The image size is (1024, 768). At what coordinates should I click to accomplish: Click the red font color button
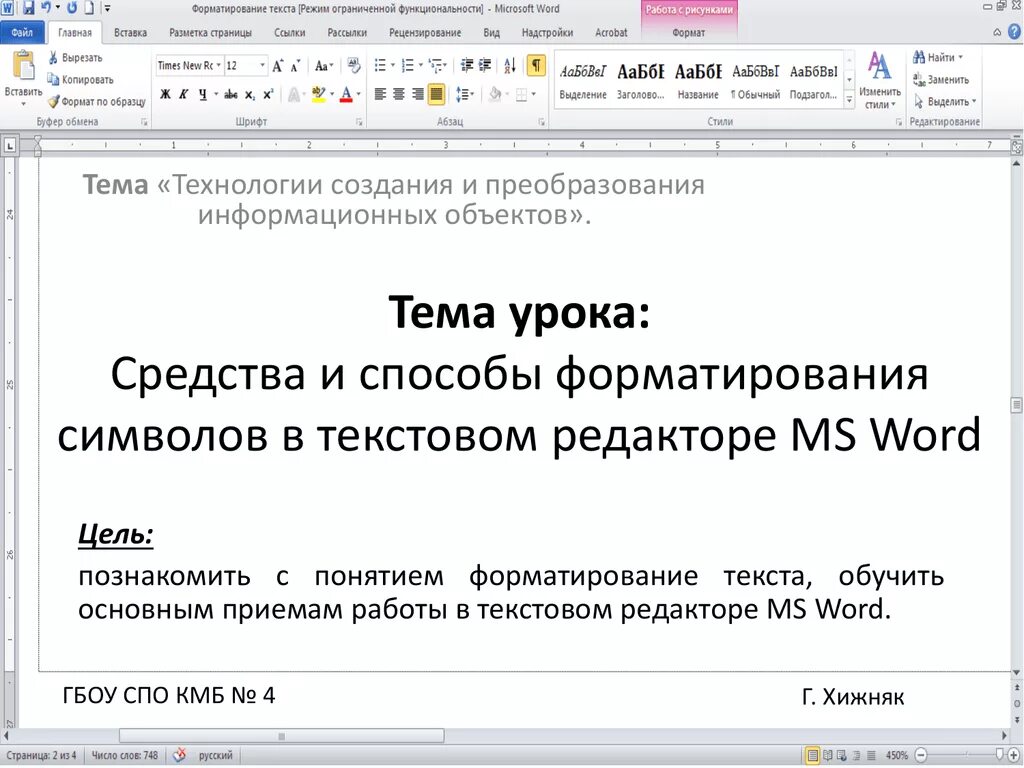point(347,95)
